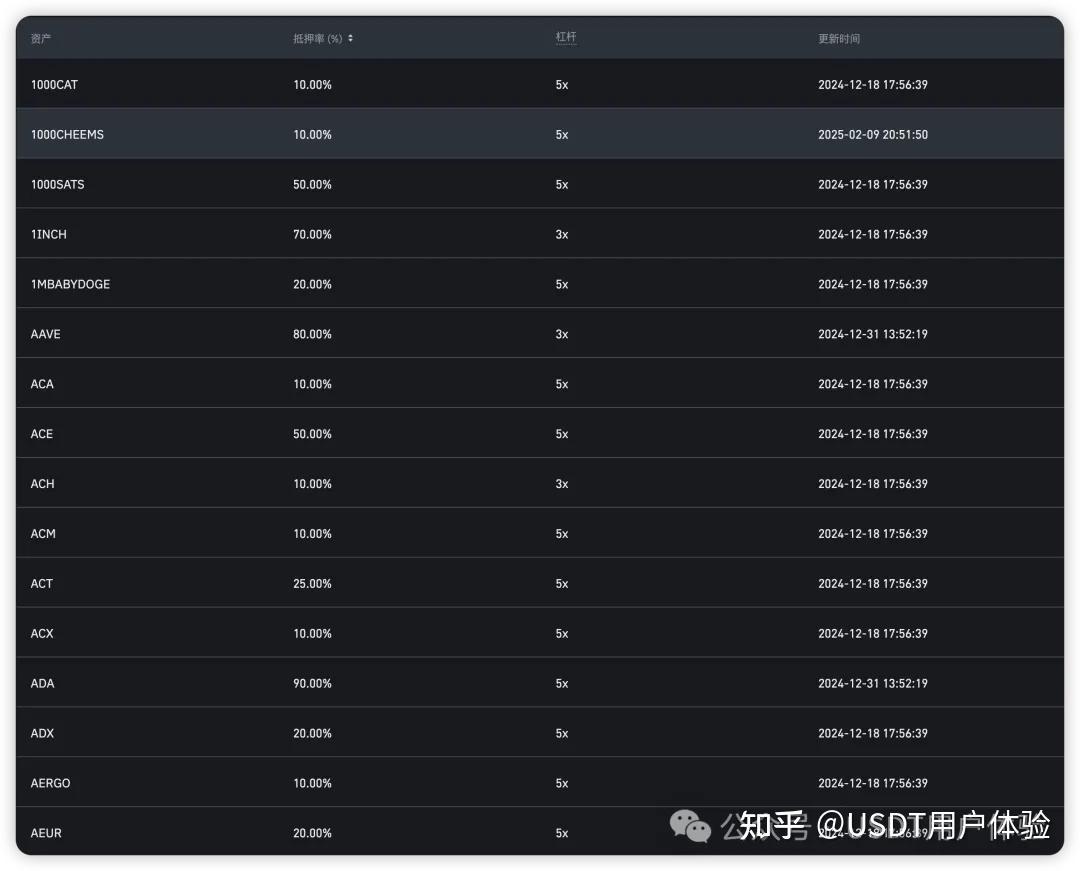Click the ADA timestamp 2024-12-31 13:52:19
This screenshot has width=1080, height=871.
[x=873, y=684]
